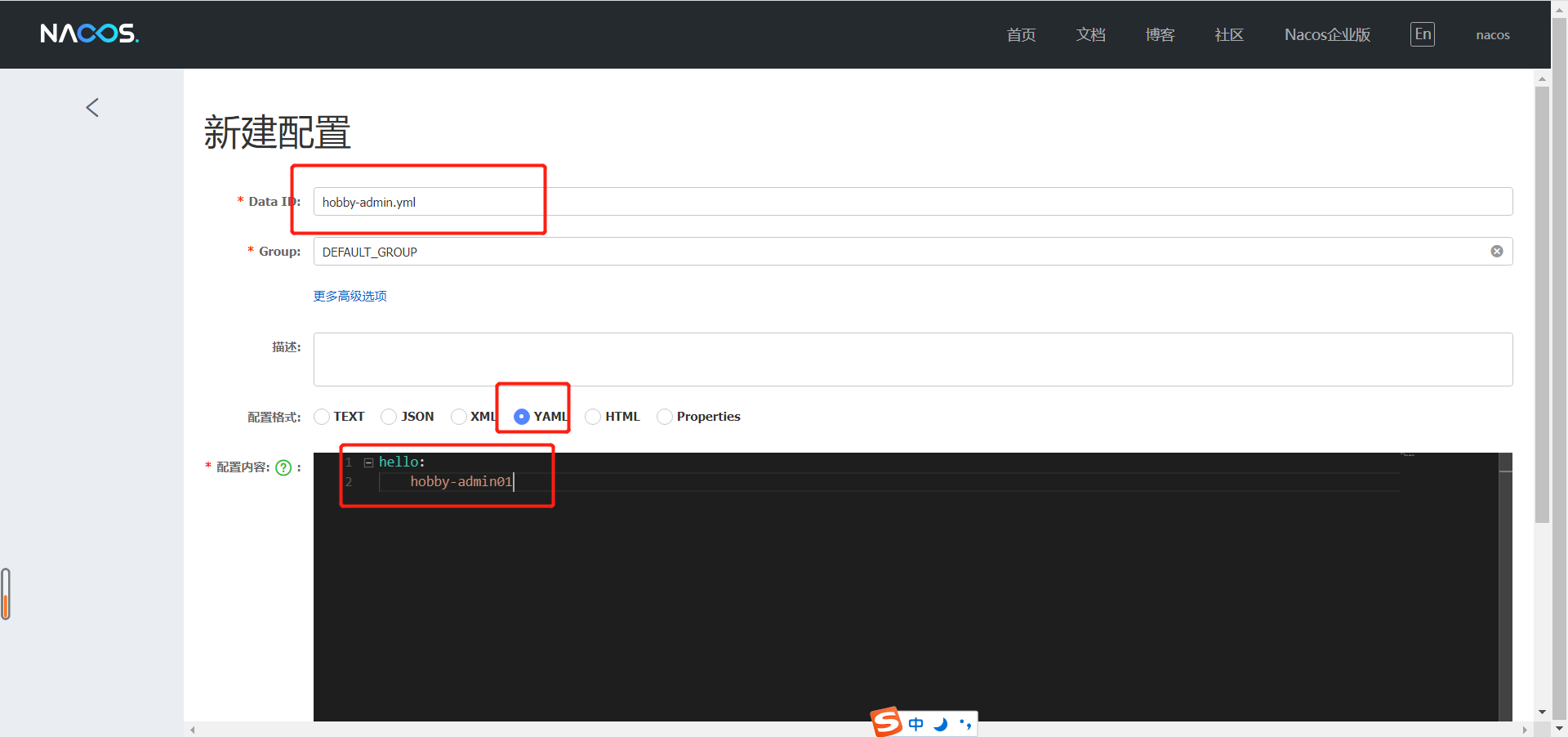Select the Properties format radio button
Image resolution: width=1568 pixels, height=737 pixels.
[x=665, y=417]
